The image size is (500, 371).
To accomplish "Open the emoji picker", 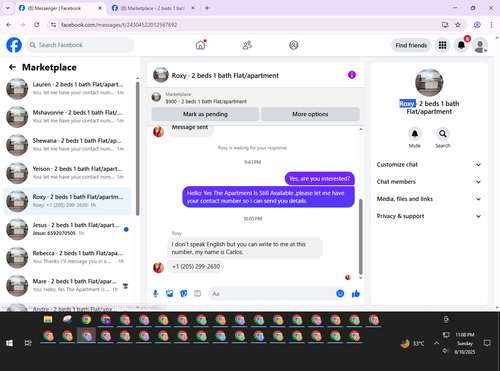I will click(x=340, y=294).
